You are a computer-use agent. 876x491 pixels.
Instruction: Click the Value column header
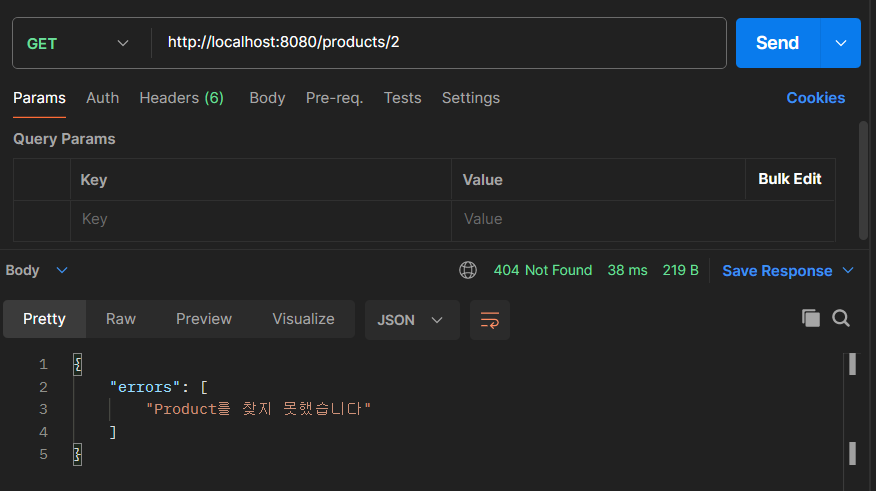(483, 180)
